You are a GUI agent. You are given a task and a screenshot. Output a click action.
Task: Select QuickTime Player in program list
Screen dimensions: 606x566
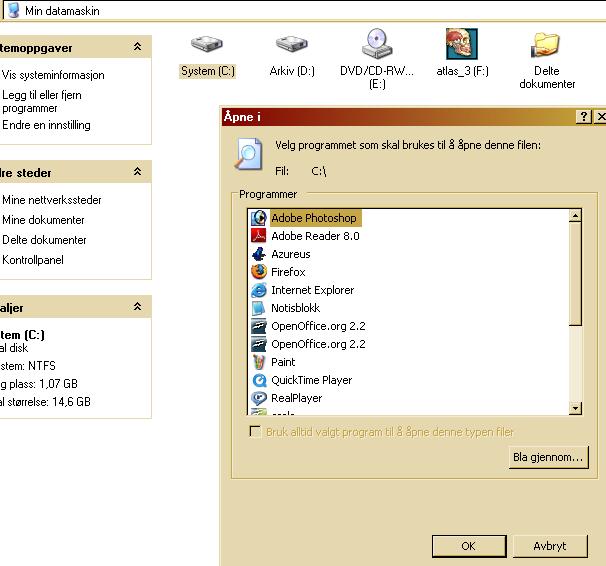(312, 380)
